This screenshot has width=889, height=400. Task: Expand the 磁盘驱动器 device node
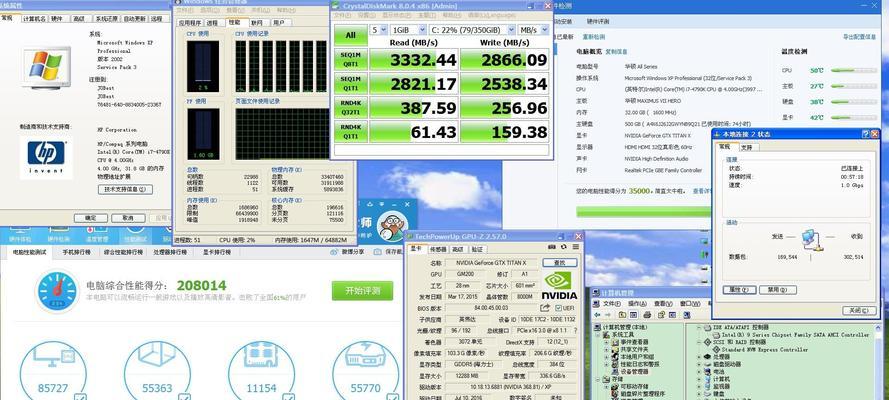pos(698,364)
